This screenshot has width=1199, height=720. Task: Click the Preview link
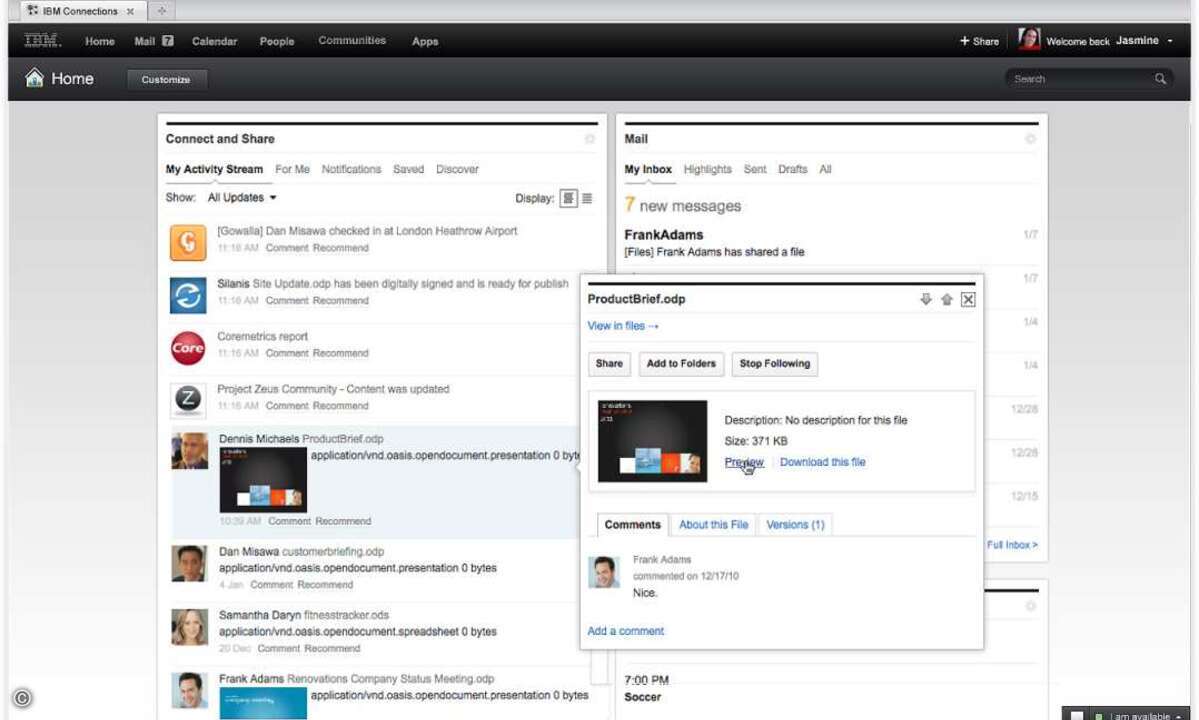743,462
